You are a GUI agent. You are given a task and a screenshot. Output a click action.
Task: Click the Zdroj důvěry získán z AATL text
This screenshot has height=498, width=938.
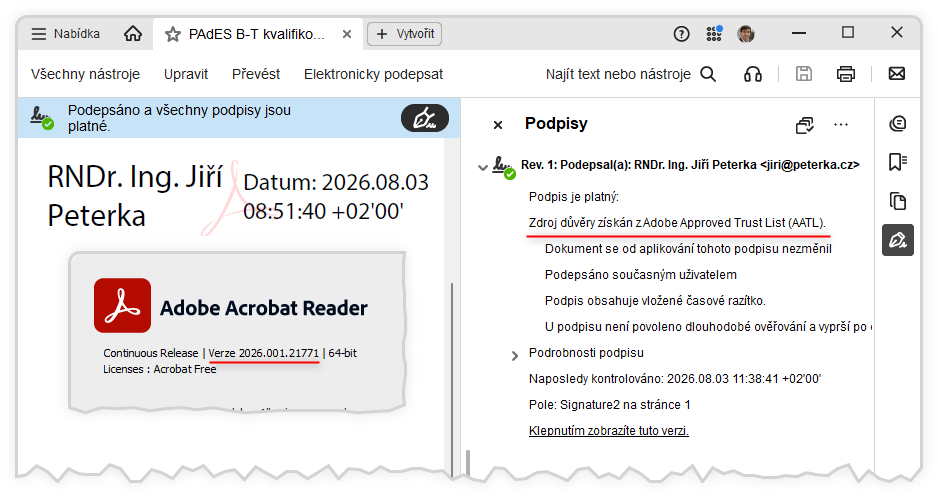[677, 223]
